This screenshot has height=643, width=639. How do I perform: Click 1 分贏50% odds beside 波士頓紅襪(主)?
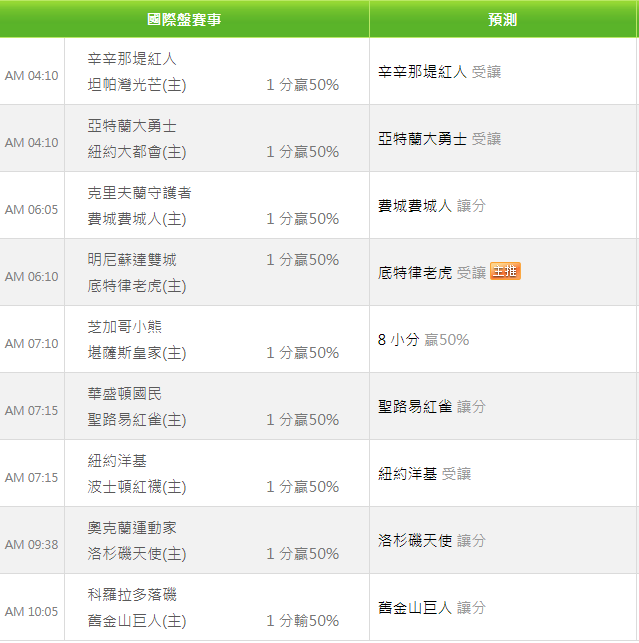point(303,487)
